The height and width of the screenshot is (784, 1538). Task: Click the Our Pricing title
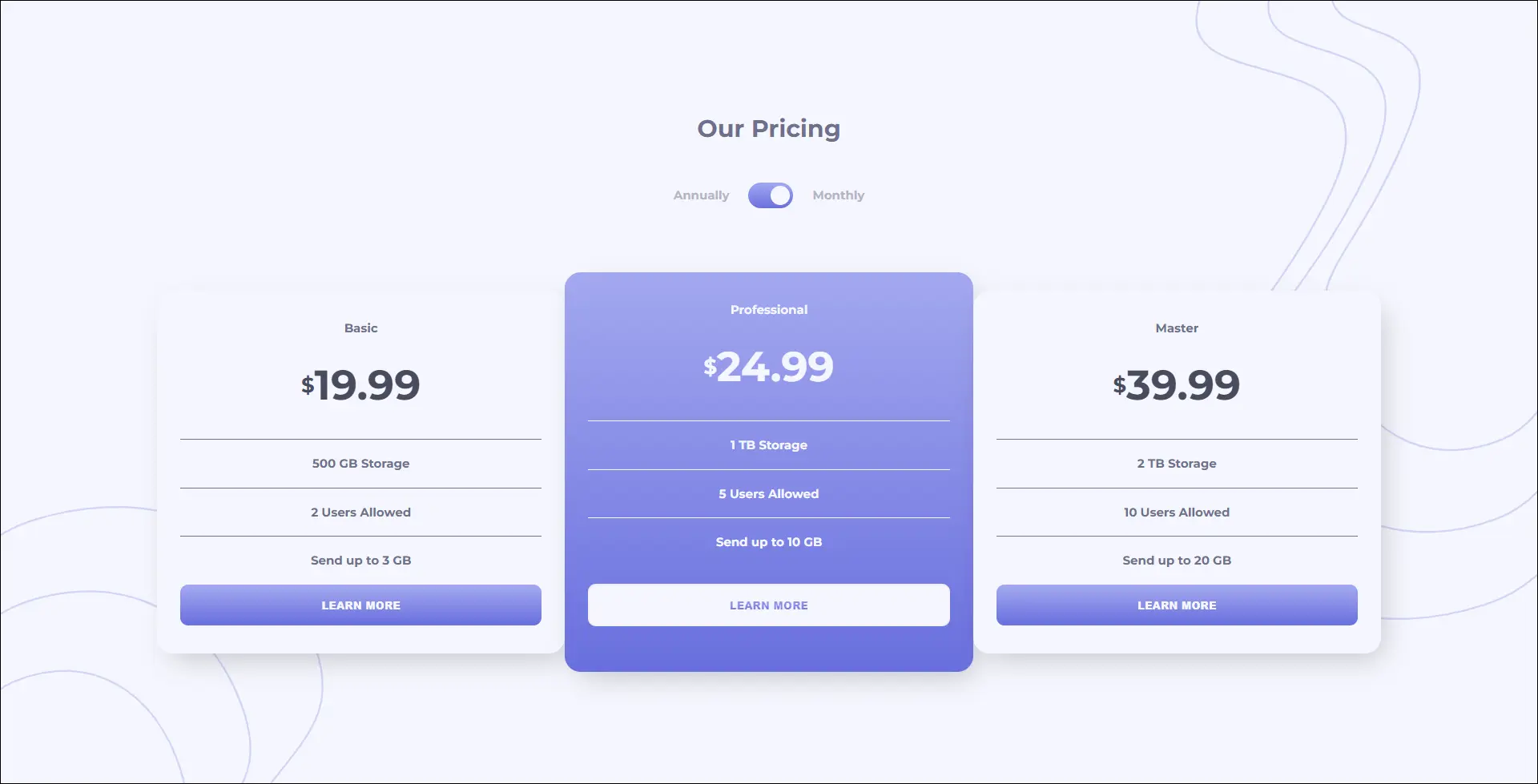tap(768, 128)
